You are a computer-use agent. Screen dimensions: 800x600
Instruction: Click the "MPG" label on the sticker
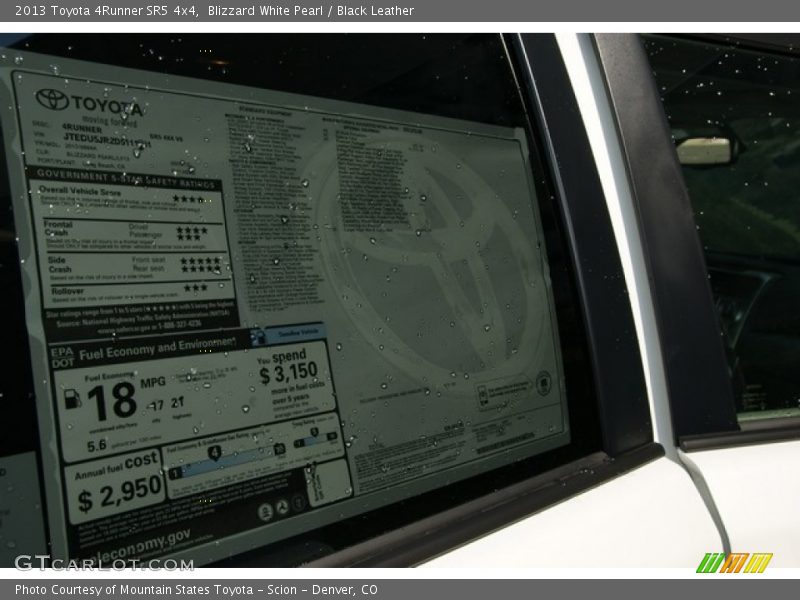(153, 382)
